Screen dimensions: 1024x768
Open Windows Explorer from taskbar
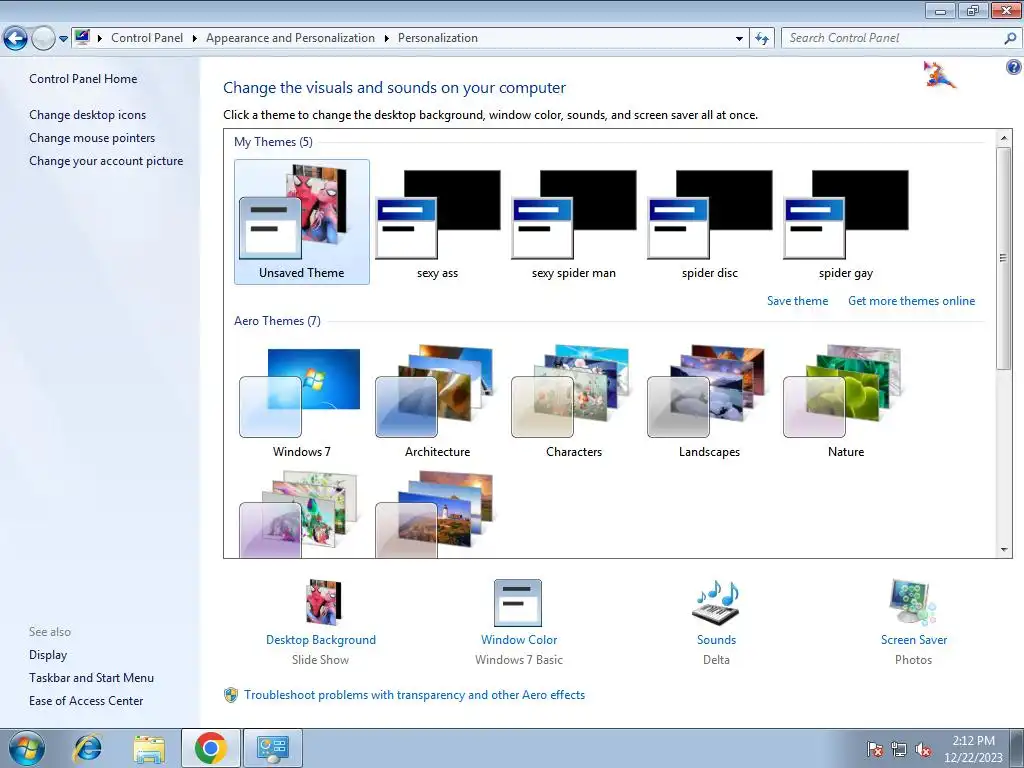click(149, 748)
